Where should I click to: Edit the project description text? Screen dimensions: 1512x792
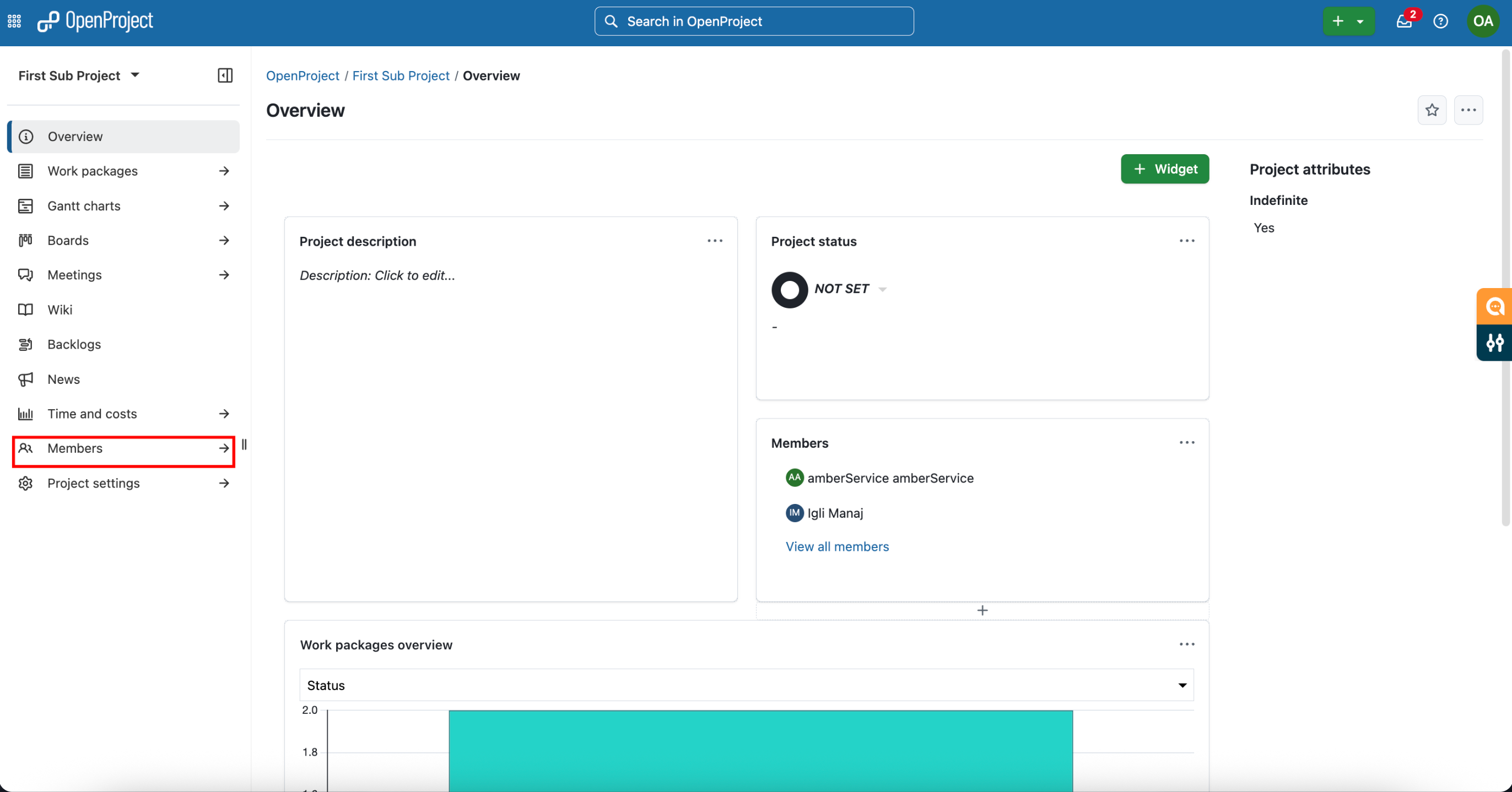377,275
